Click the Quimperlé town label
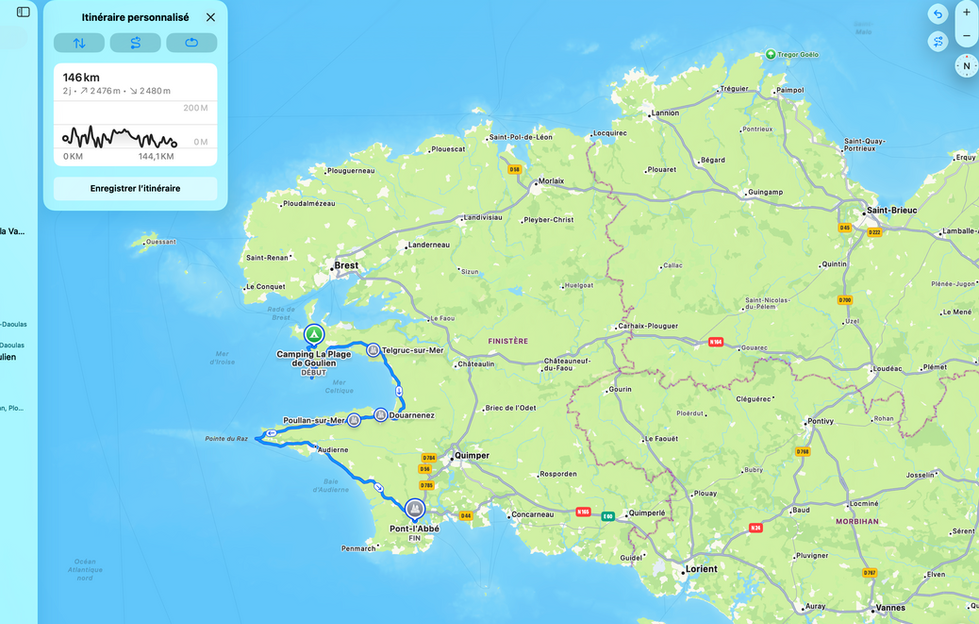This screenshot has width=979, height=624. (x=647, y=513)
